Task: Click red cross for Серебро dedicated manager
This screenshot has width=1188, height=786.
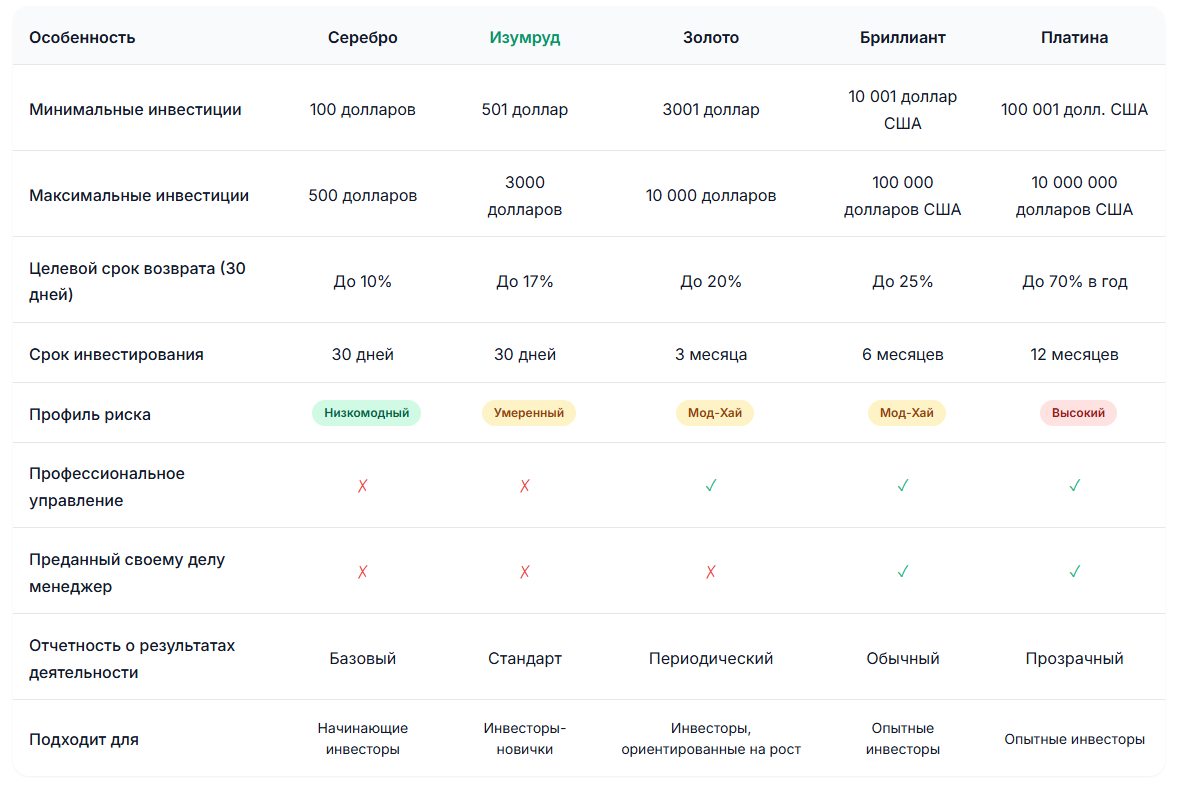Action: pos(363,572)
